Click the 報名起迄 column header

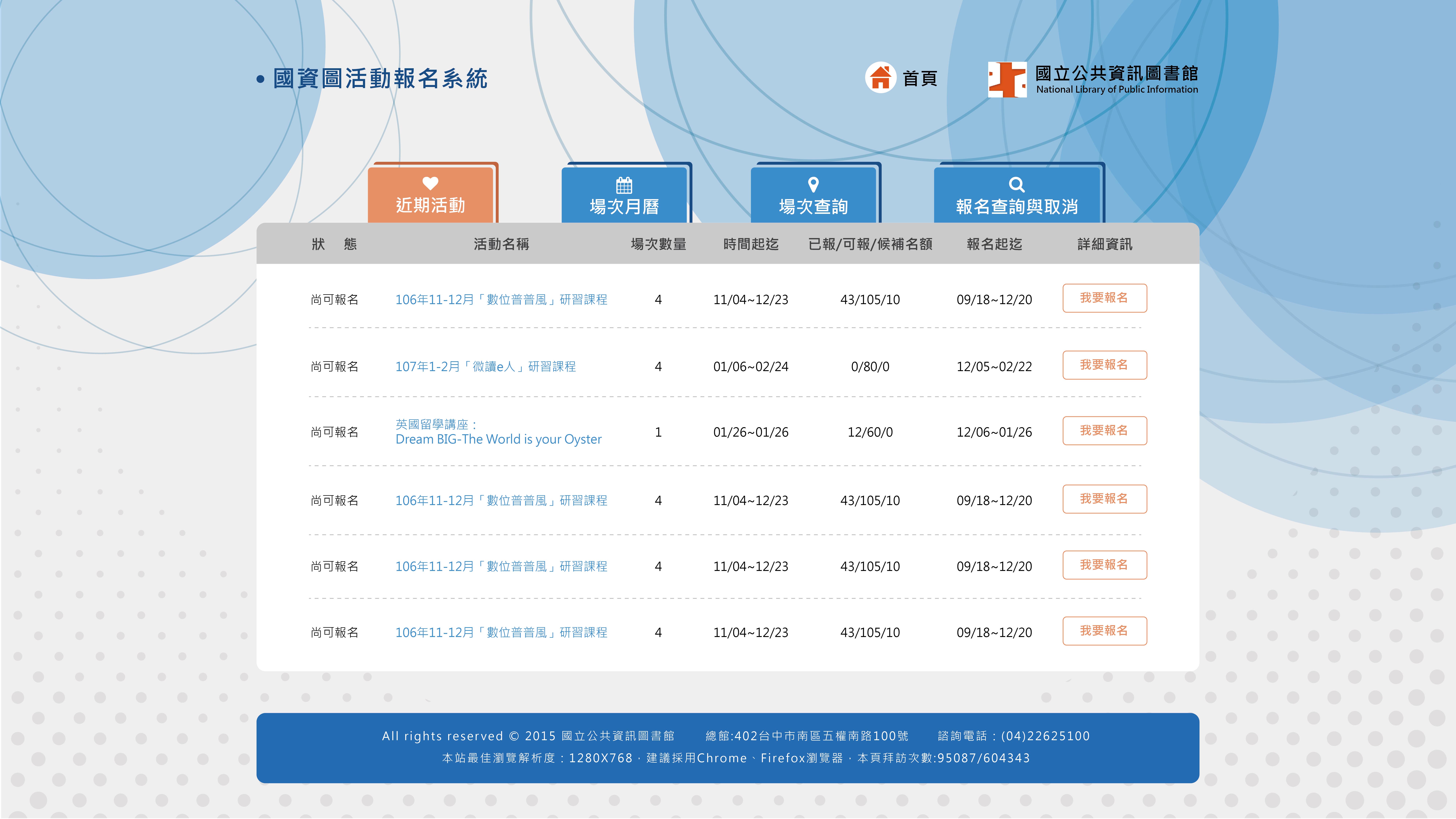point(994,244)
